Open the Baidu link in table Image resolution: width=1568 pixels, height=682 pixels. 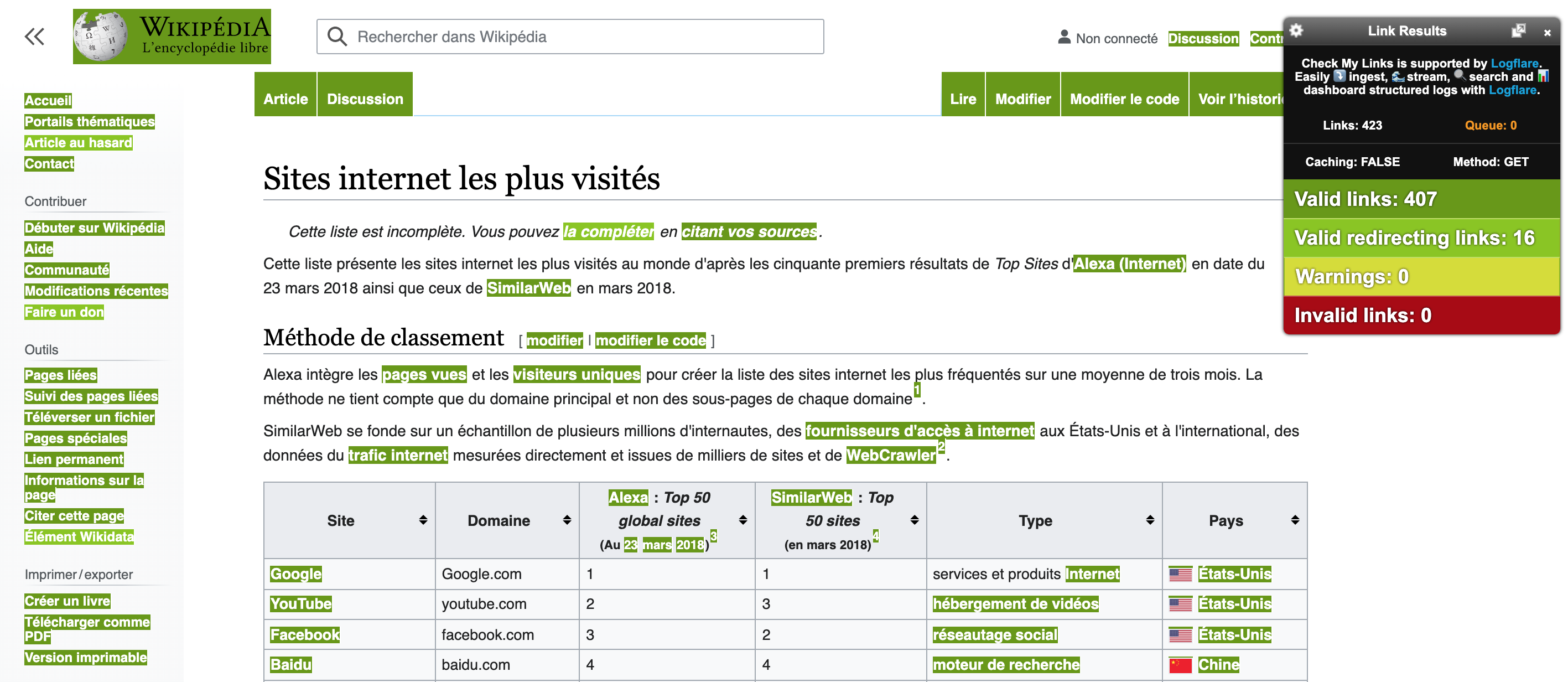[x=291, y=665]
